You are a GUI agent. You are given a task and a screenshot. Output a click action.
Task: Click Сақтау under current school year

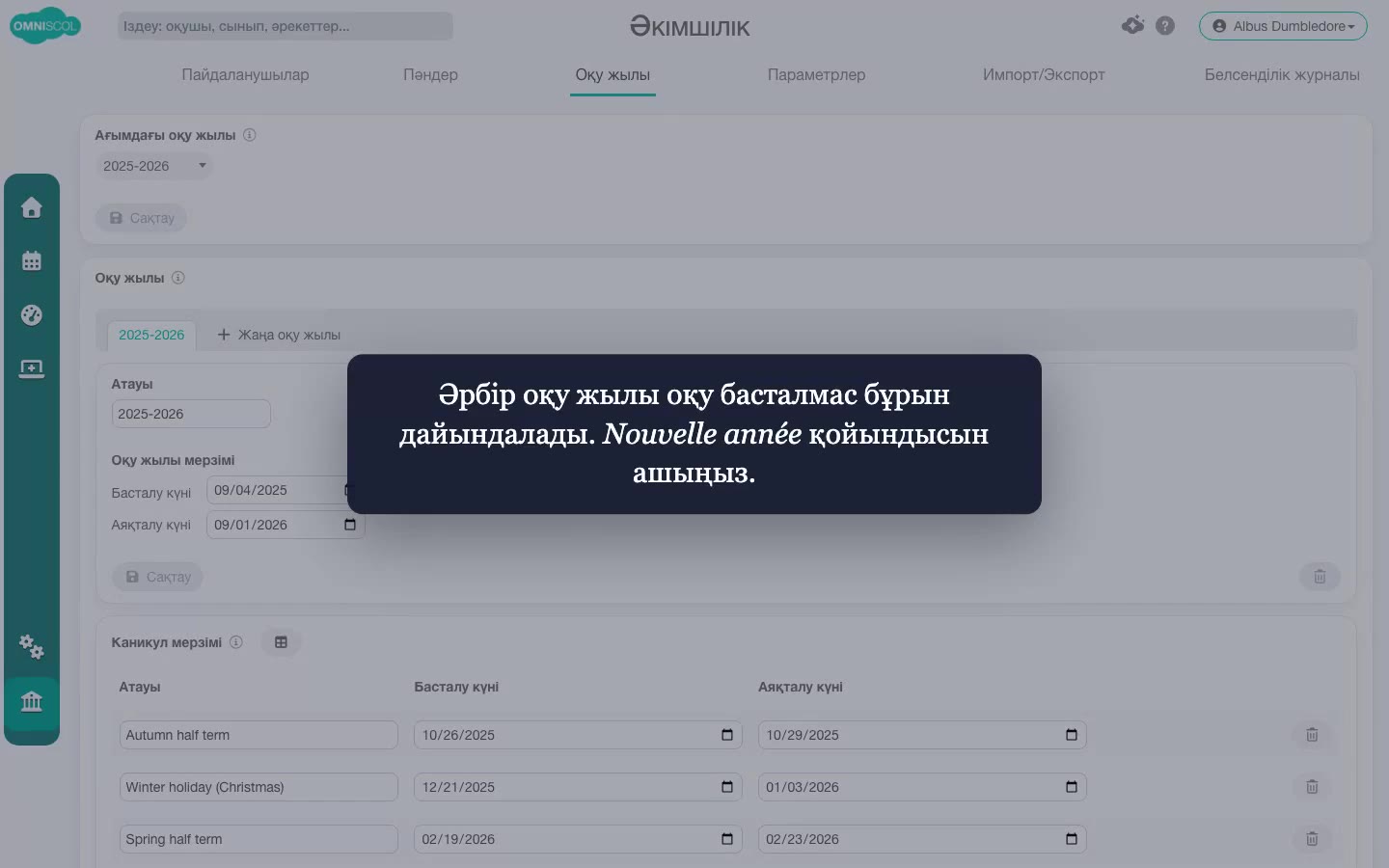141,218
